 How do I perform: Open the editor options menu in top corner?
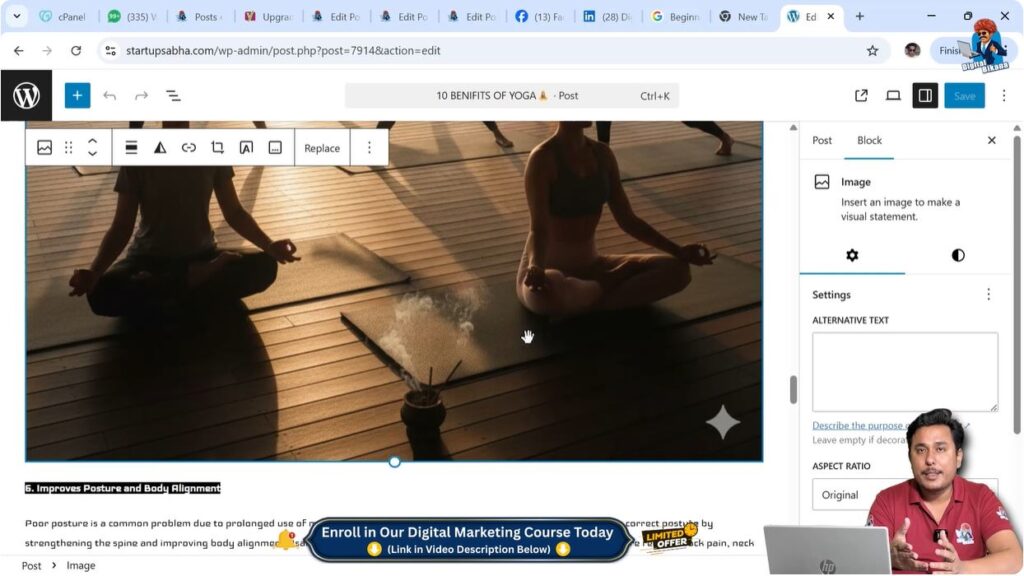coord(1004,95)
